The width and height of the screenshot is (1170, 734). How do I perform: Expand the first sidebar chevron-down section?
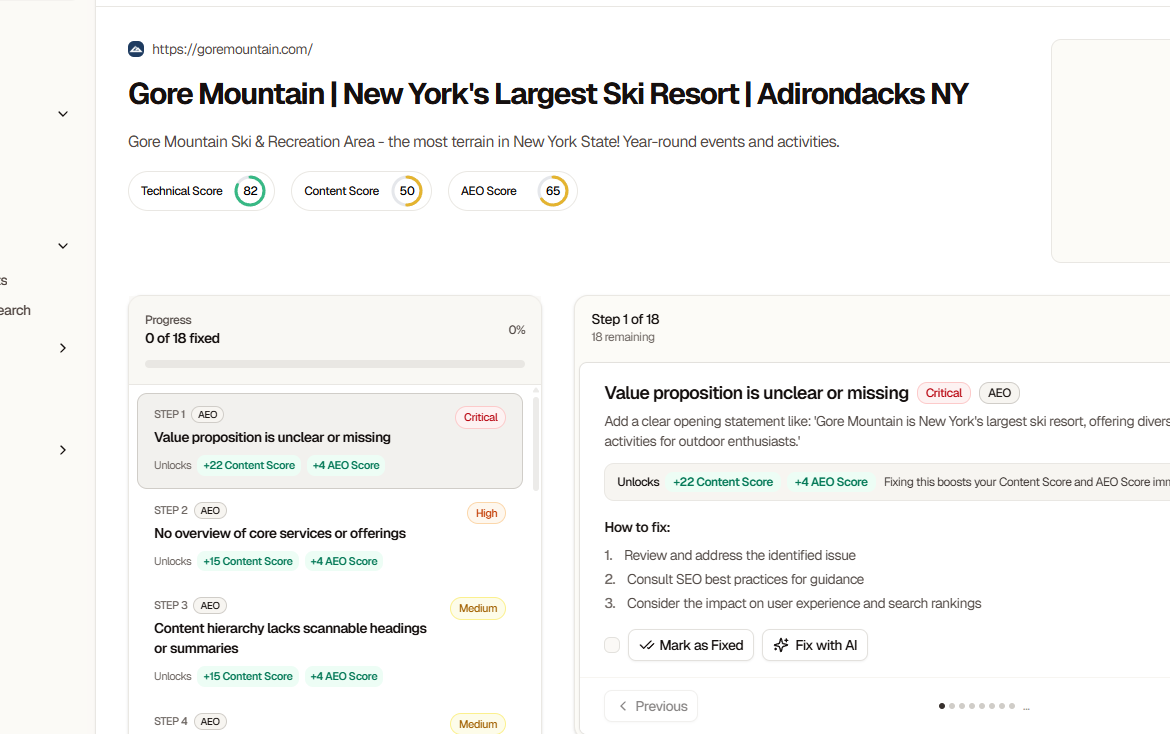tap(63, 114)
